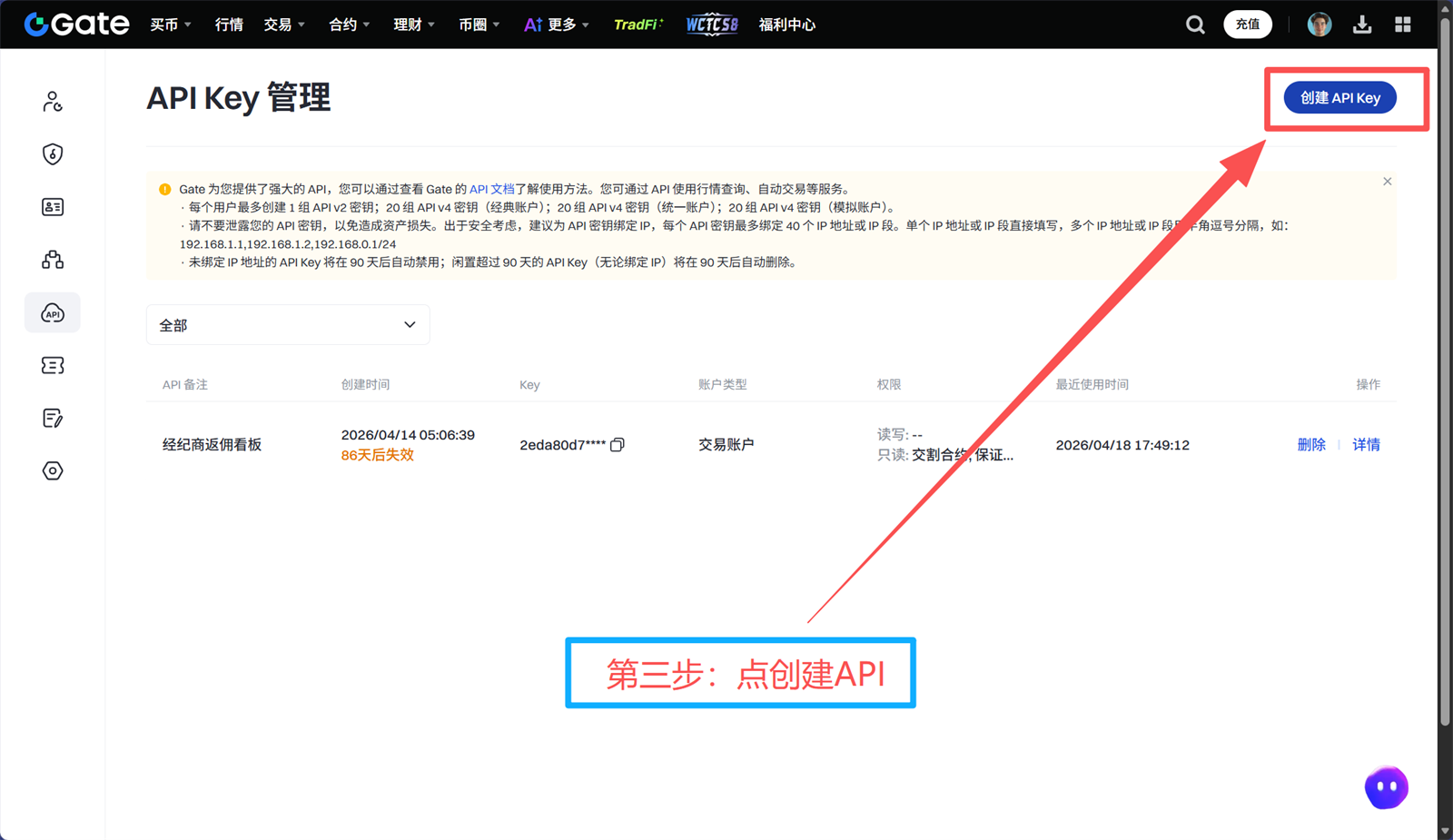Open the coupon ticket sidebar icon

53,365
